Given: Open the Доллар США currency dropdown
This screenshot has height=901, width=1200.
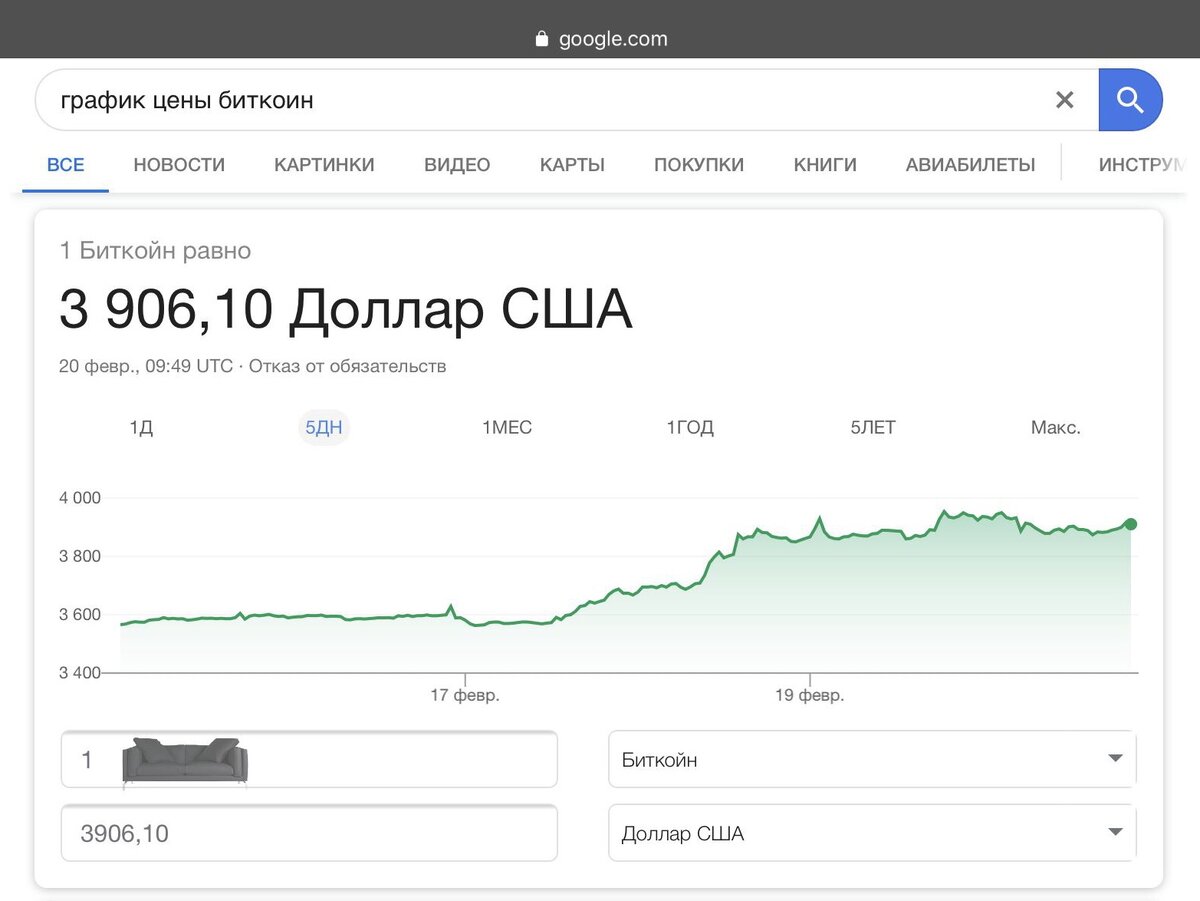Looking at the screenshot, I should coord(872,833).
